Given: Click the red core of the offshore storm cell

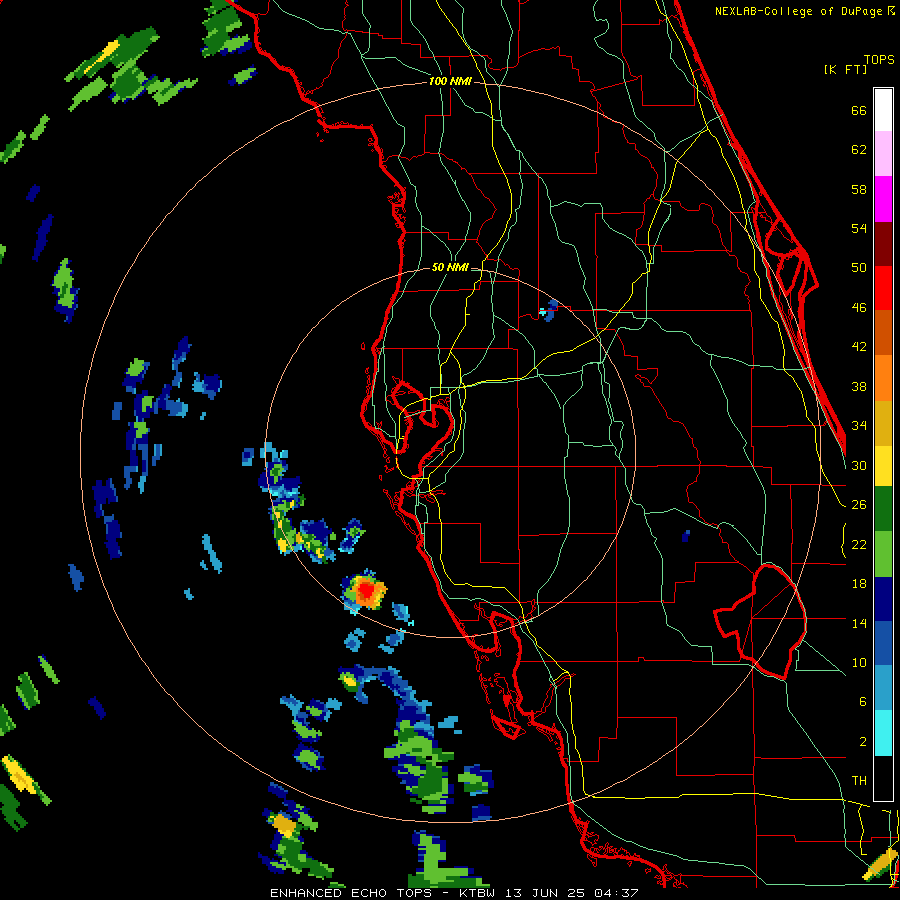Looking at the screenshot, I should pyautogui.click(x=366, y=589).
